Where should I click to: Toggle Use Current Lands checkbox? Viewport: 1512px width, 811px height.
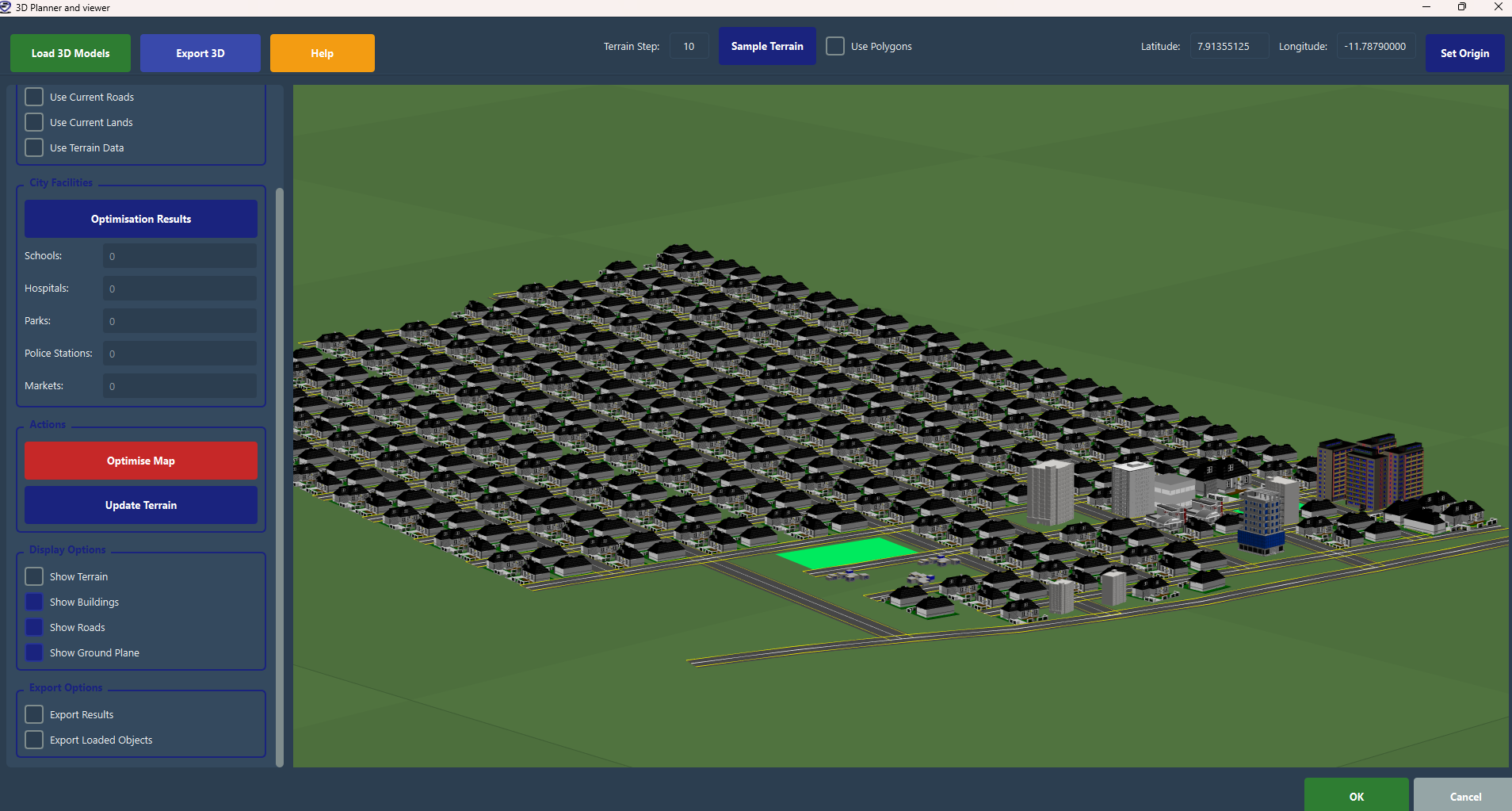[x=34, y=122]
